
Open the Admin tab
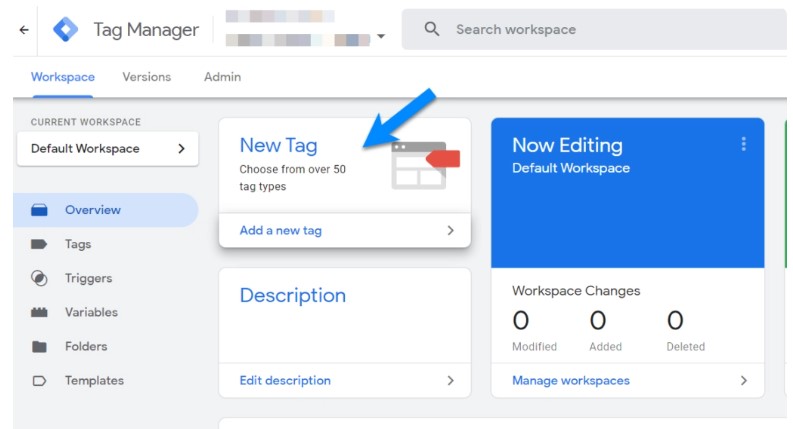(x=223, y=77)
